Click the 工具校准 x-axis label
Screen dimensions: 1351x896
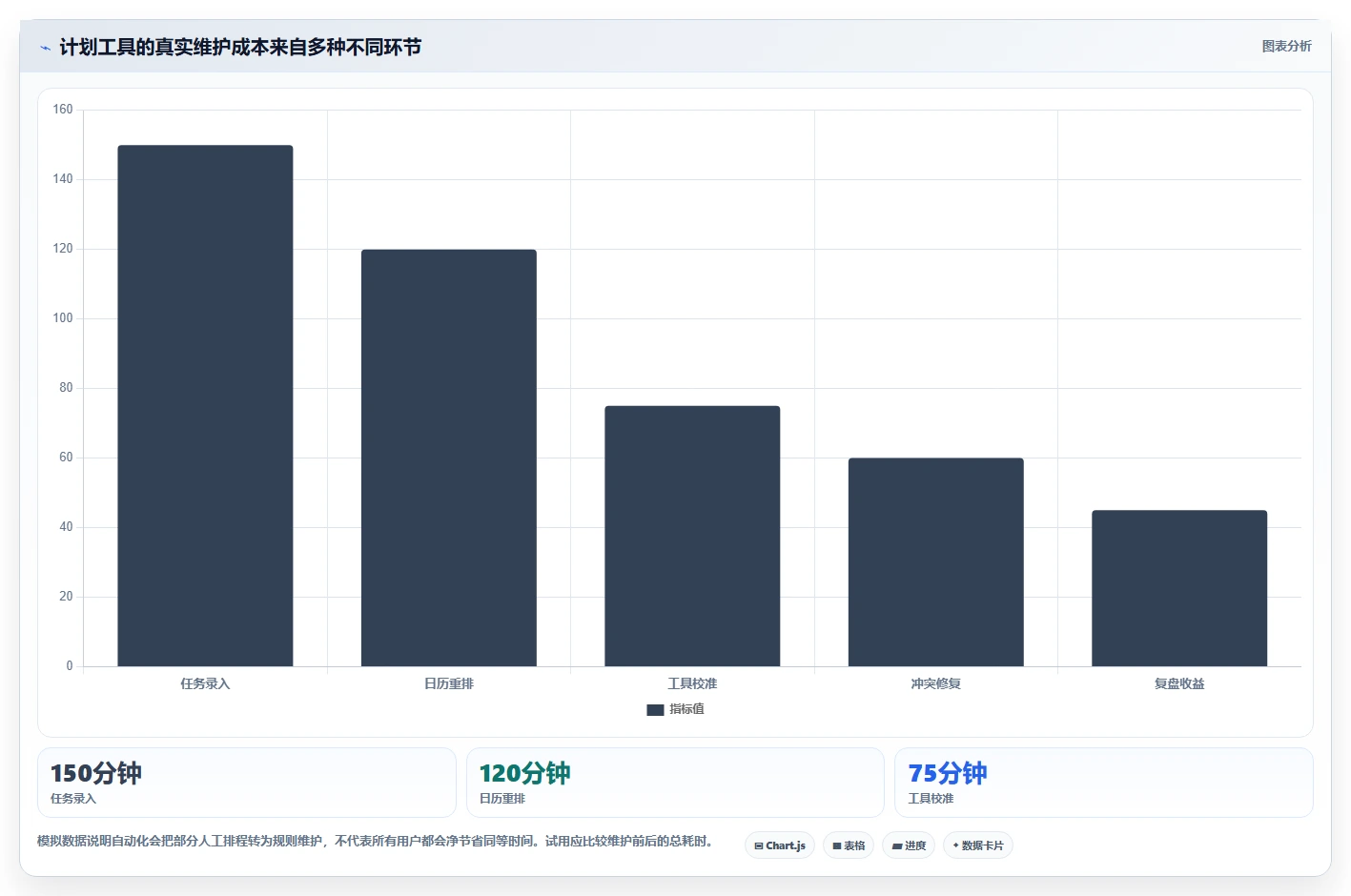point(692,683)
